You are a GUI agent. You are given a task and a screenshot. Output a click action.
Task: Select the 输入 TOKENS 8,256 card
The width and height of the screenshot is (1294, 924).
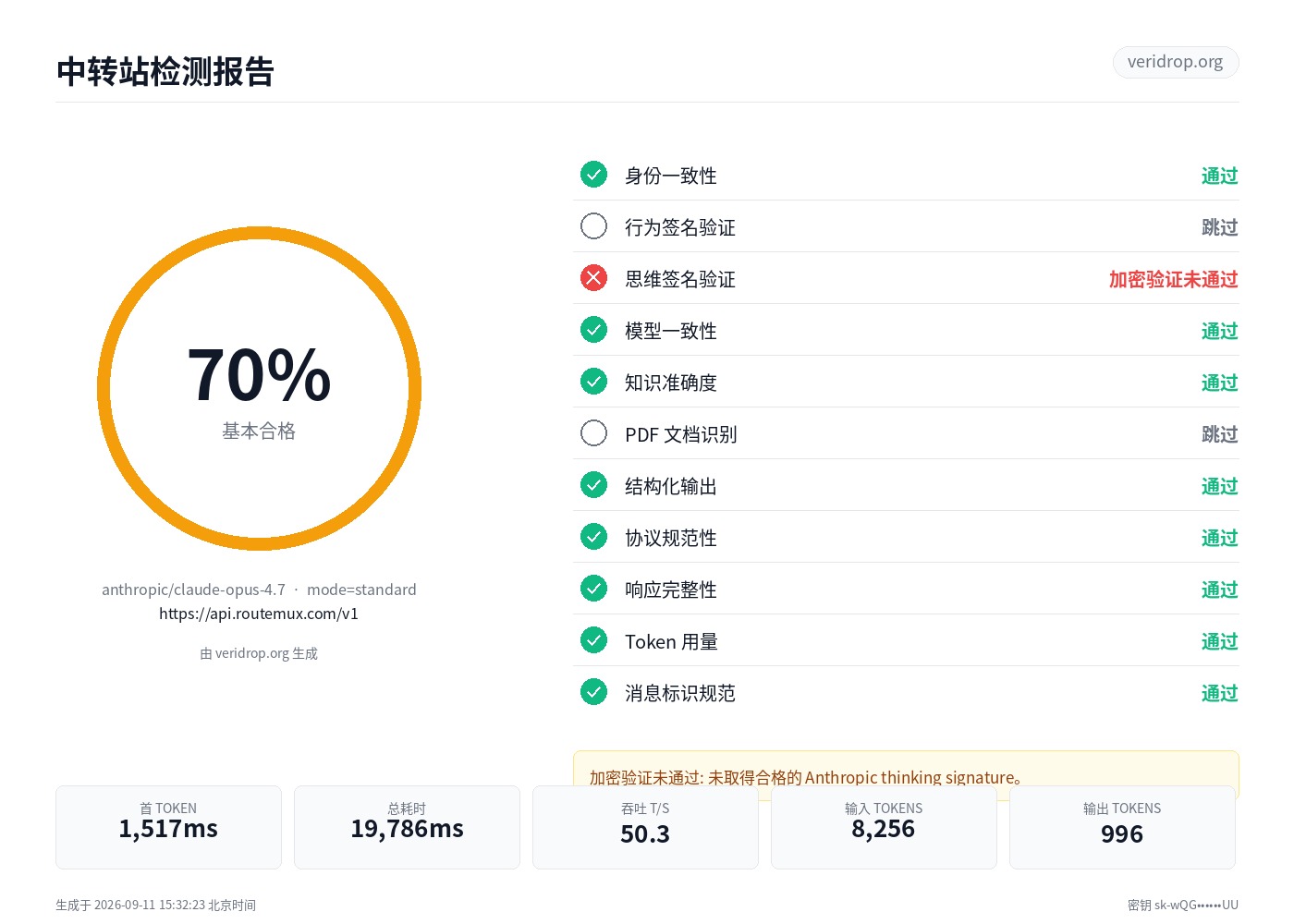[x=884, y=827]
